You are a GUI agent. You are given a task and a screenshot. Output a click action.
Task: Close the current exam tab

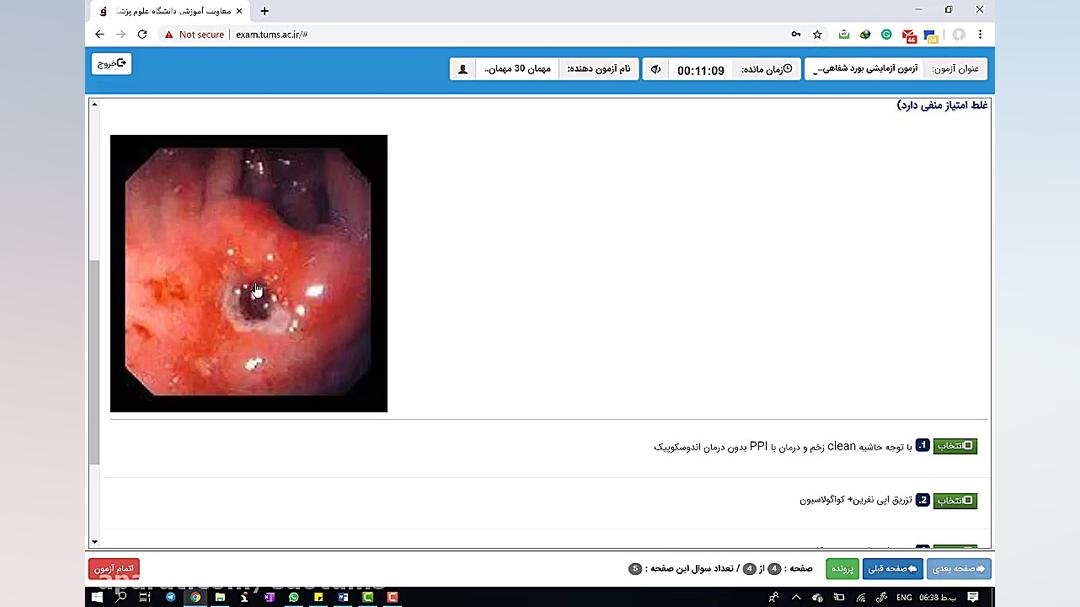click(x=239, y=11)
